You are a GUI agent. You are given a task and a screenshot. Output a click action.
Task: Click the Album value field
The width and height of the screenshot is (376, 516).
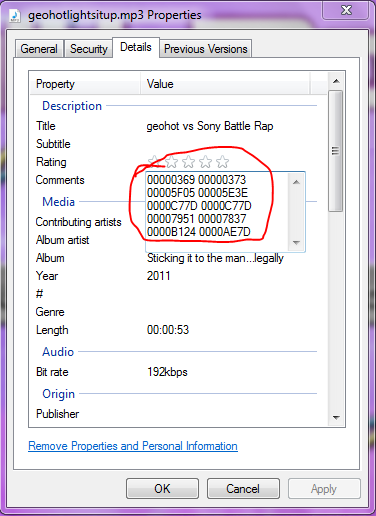pos(215,258)
